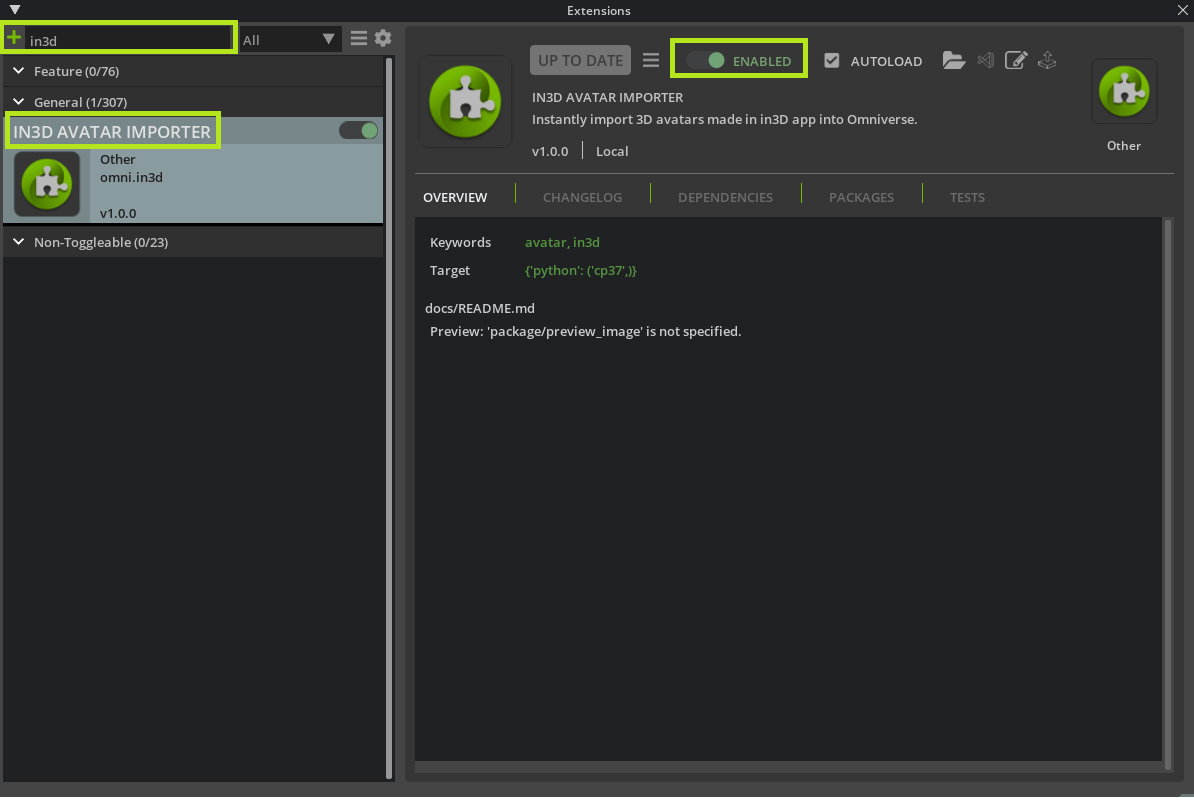Click the overview panel vertical scrollbar

tap(1168, 494)
